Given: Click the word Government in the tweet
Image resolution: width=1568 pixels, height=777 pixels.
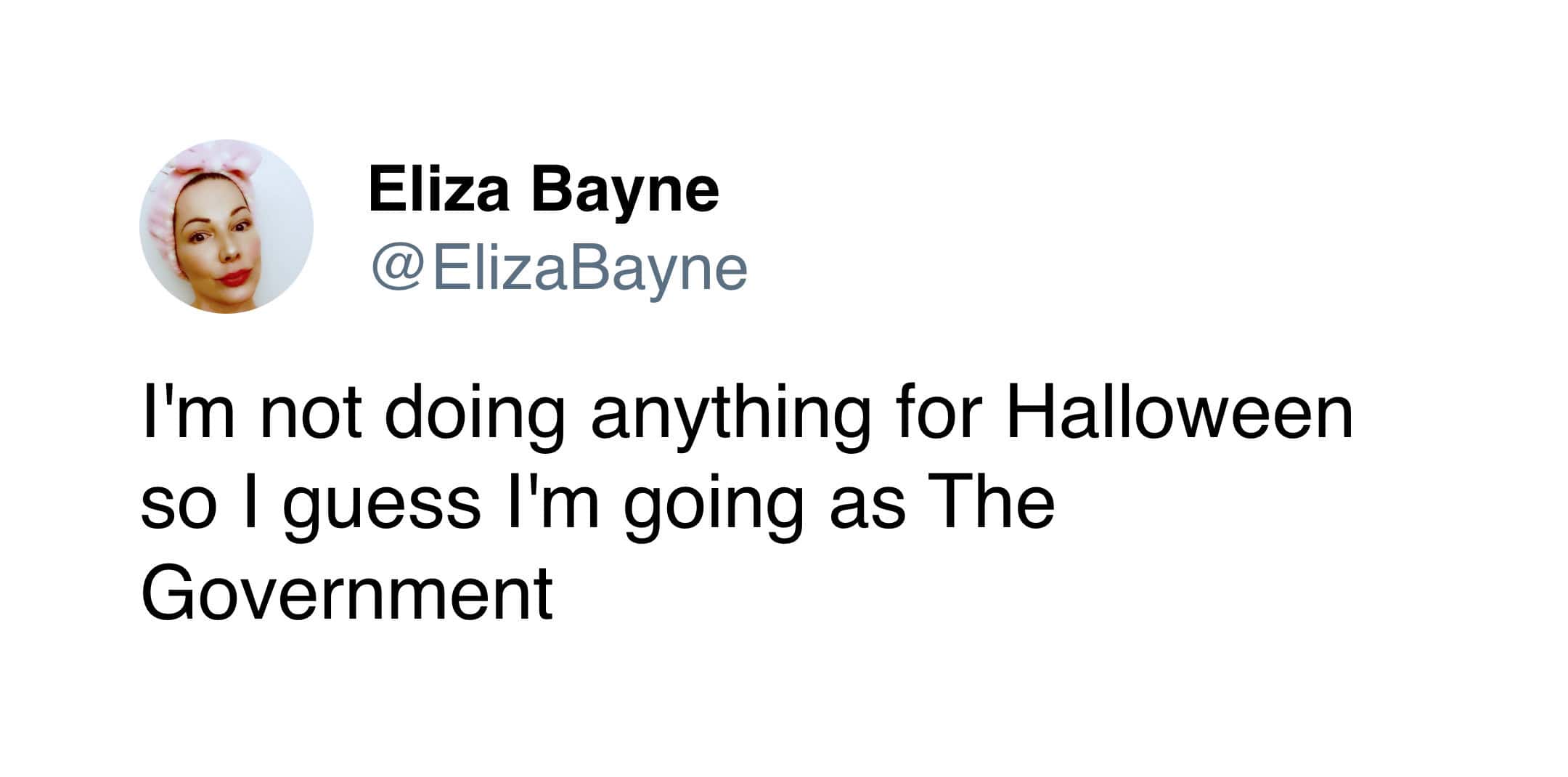Looking at the screenshot, I should [x=347, y=594].
